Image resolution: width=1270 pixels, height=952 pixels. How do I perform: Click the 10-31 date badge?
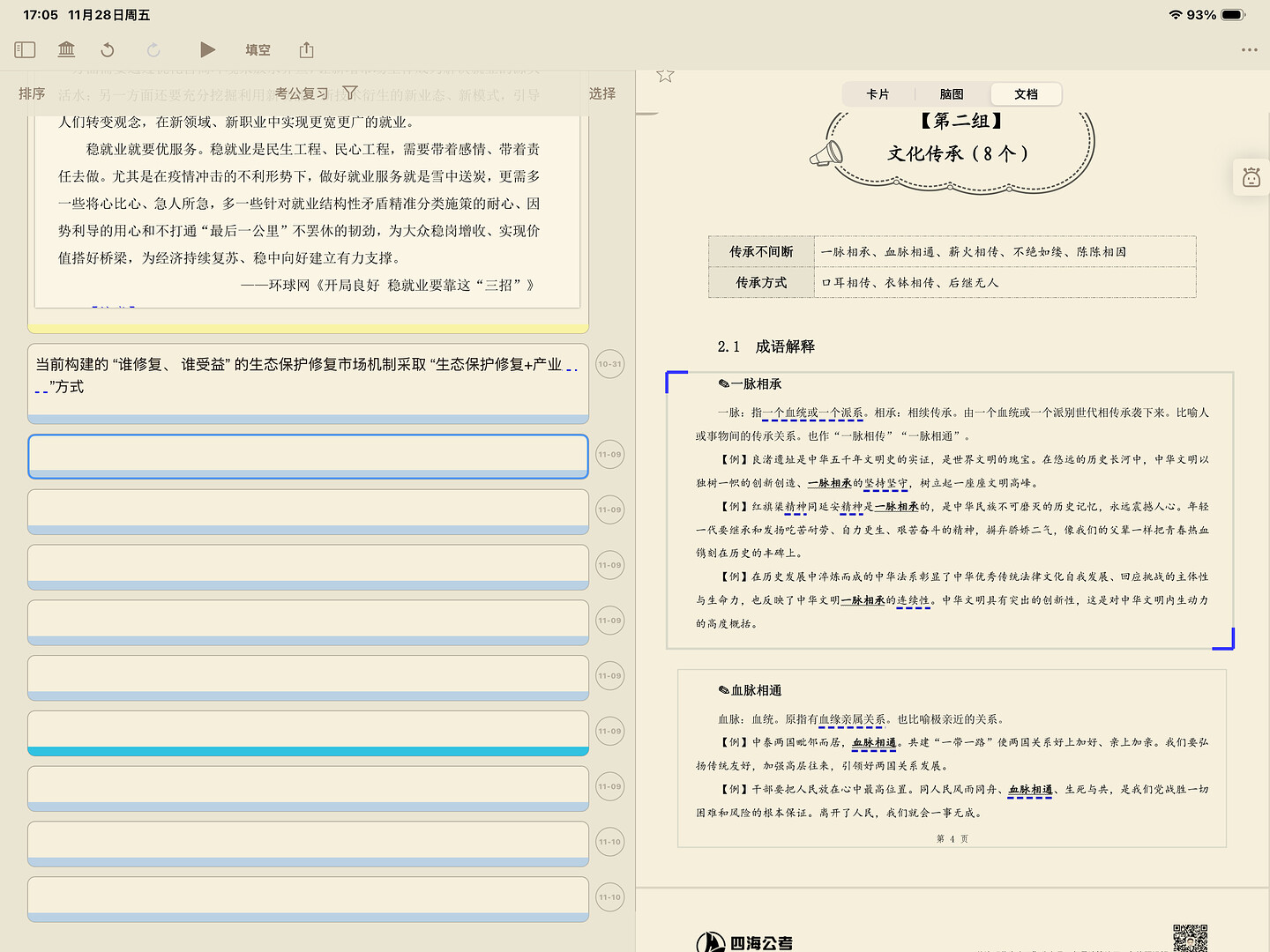[x=609, y=364]
